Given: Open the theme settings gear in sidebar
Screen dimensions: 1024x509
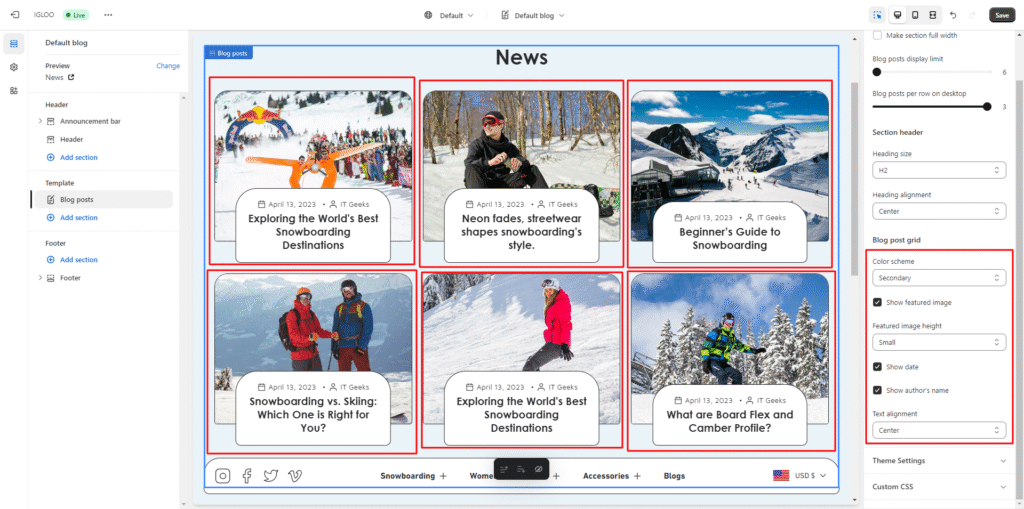Looking at the screenshot, I should click(14, 67).
